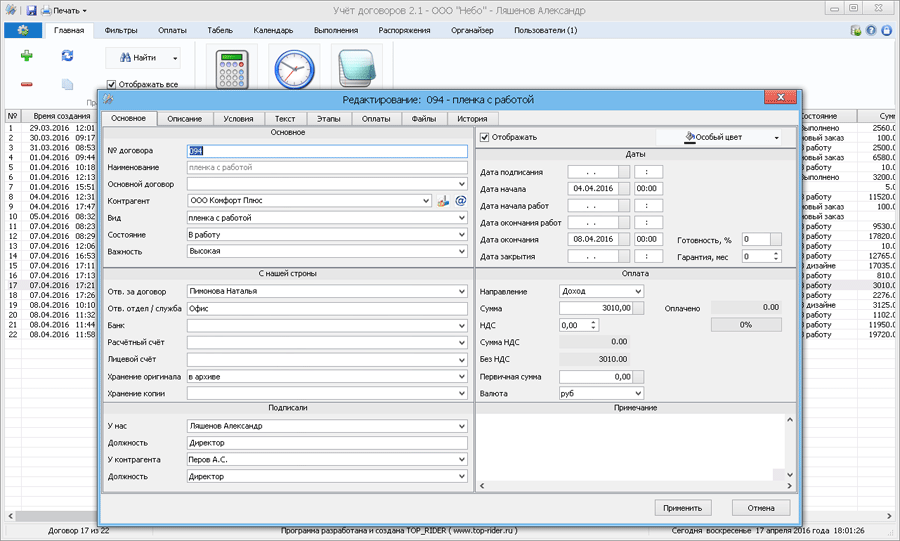The width and height of the screenshot is (900, 541).
Task: Click the Гарантия, мес stepper up arrow
Action: click(776, 253)
